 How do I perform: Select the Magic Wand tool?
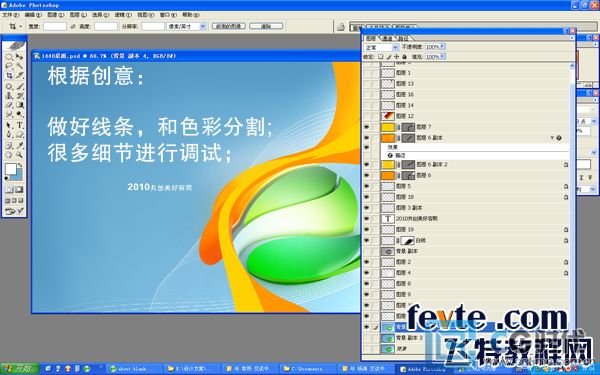pyautogui.click(x=20, y=66)
